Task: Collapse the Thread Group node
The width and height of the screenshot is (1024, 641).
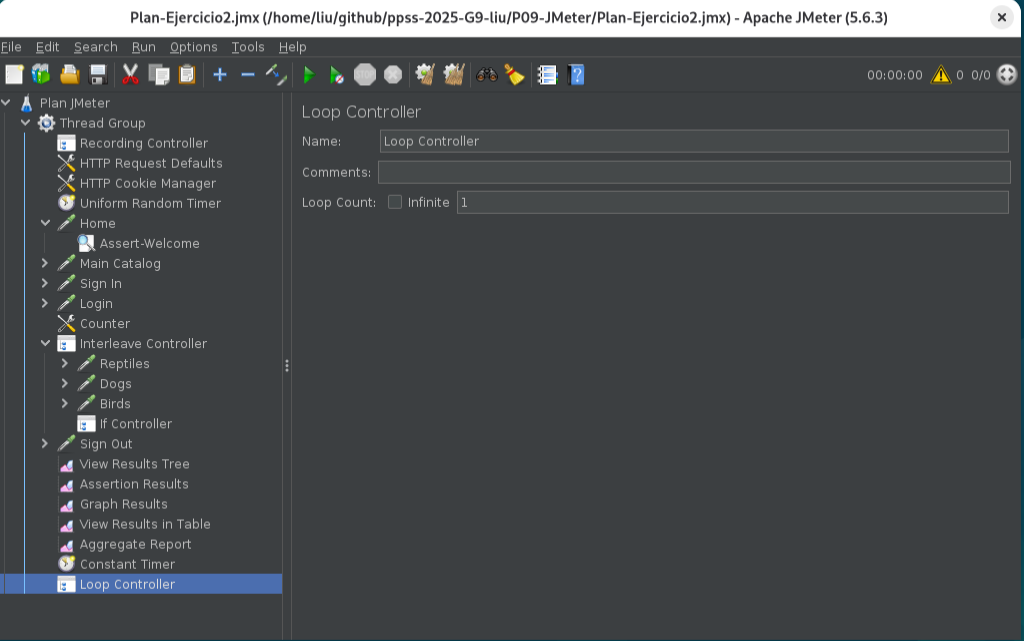Action: (x=25, y=123)
